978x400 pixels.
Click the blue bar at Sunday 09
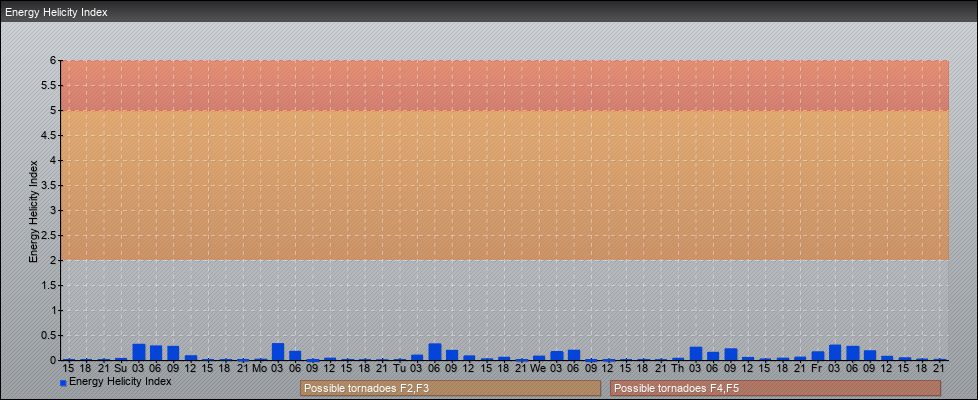point(173,353)
